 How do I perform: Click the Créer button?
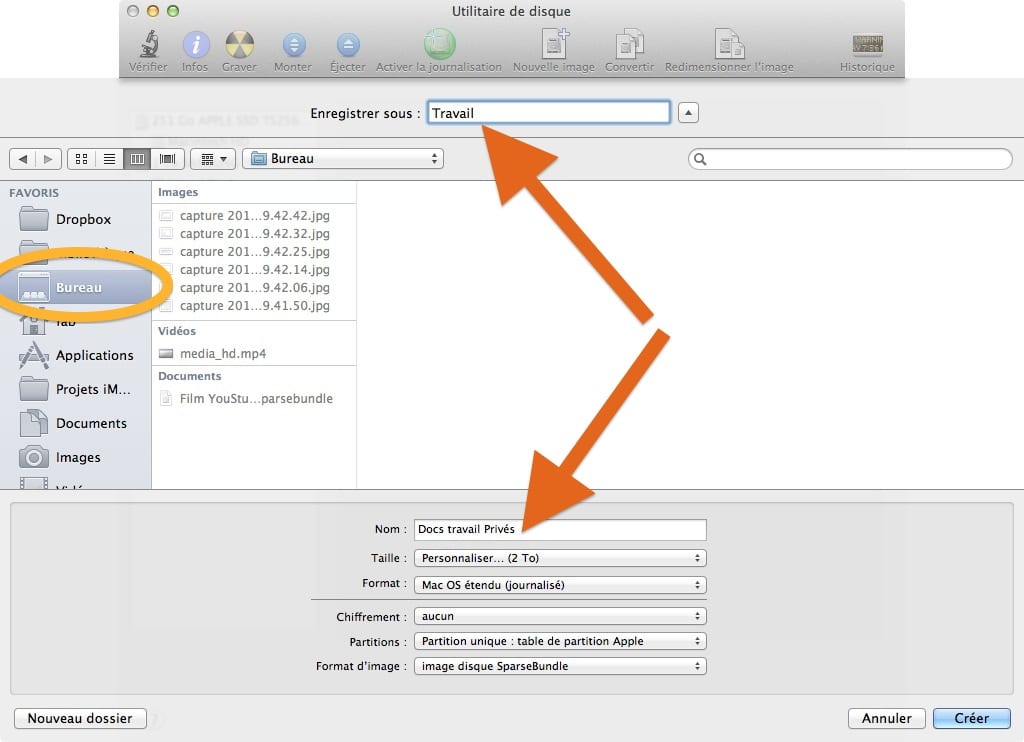pyautogui.click(x=972, y=718)
